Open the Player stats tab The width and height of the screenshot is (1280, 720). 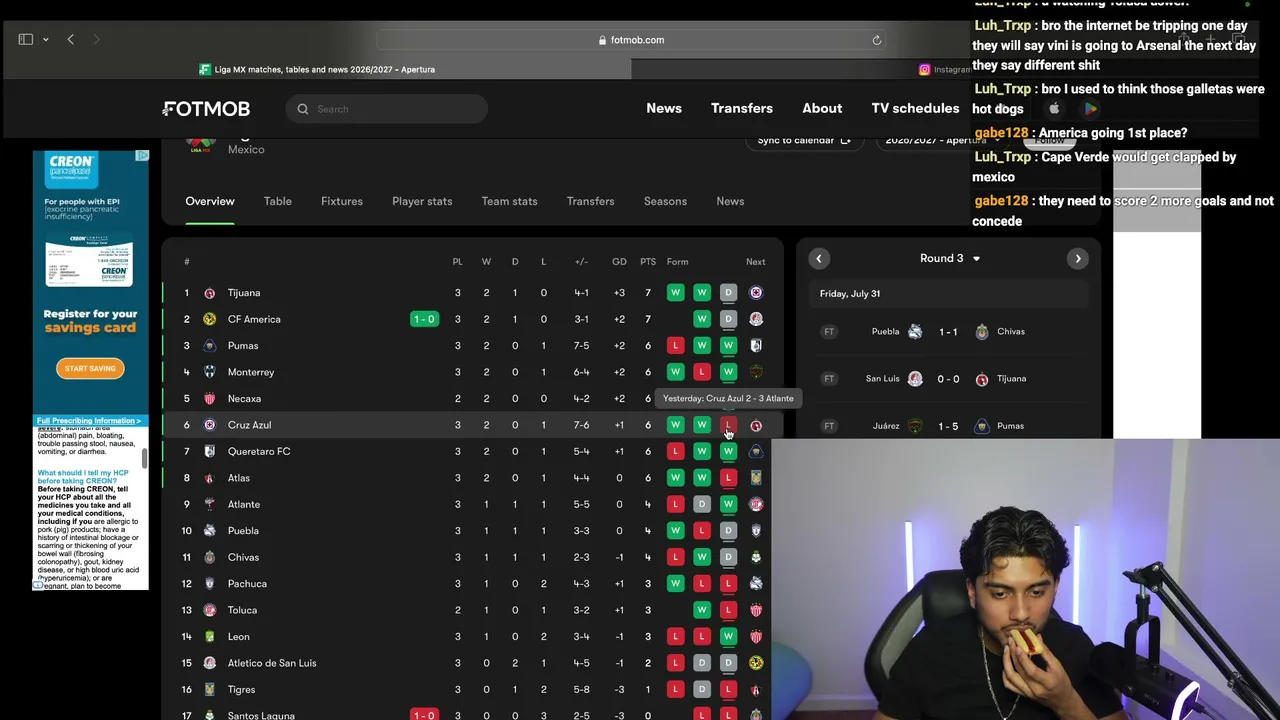(x=422, y=201)
